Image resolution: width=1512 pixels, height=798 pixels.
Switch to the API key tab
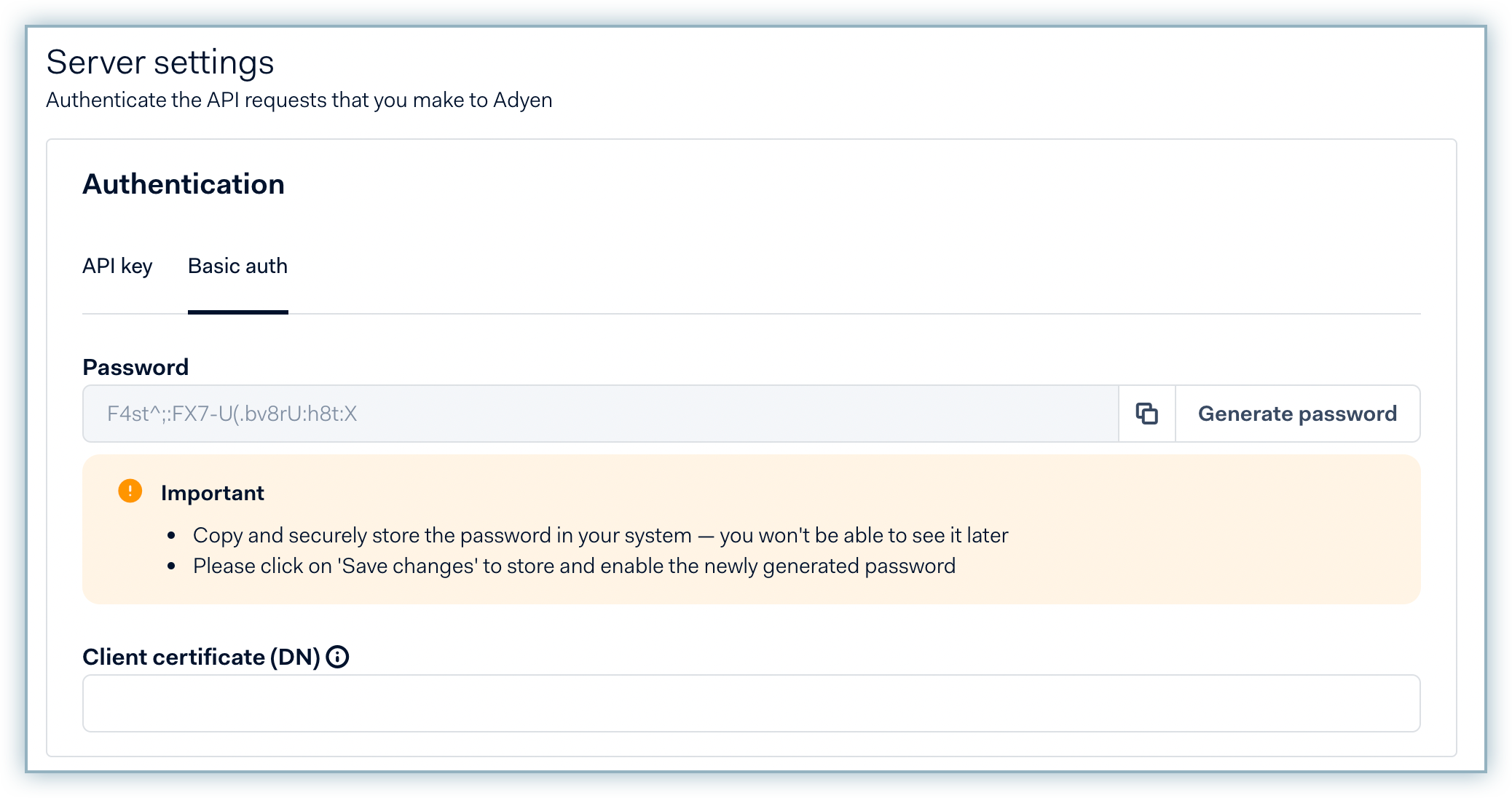click(117, 266)
